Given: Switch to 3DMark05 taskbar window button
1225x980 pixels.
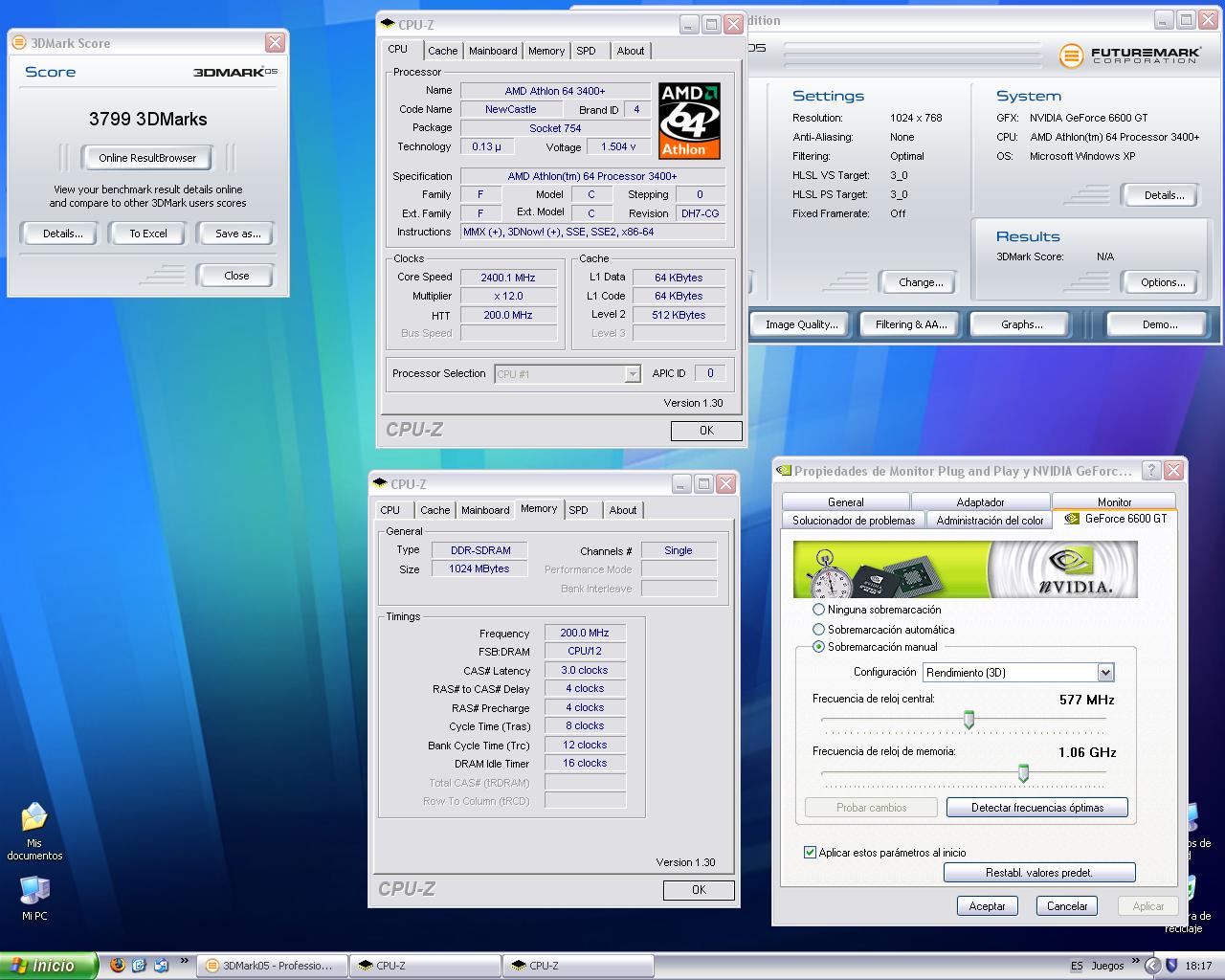Looking at the screenshot, I should pyautogui.click(x=270, y=966).
